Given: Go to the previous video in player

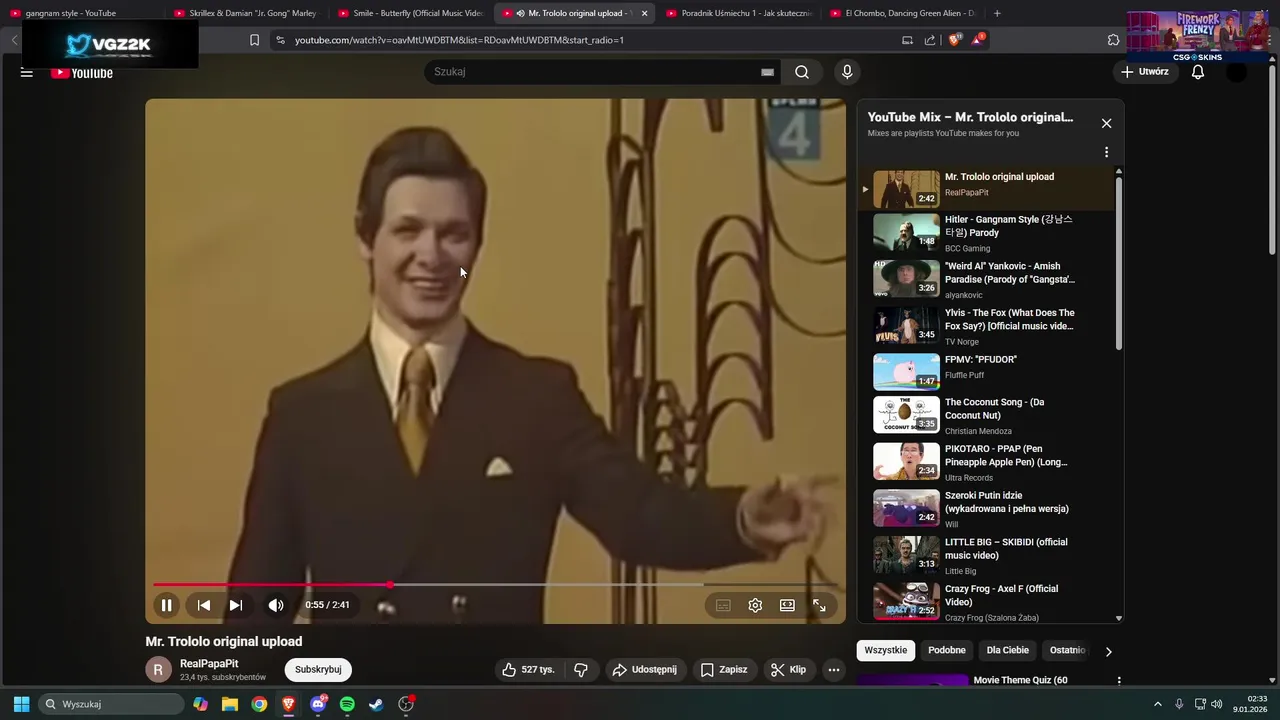Looking at the screenshot, I should click(204, 605).
